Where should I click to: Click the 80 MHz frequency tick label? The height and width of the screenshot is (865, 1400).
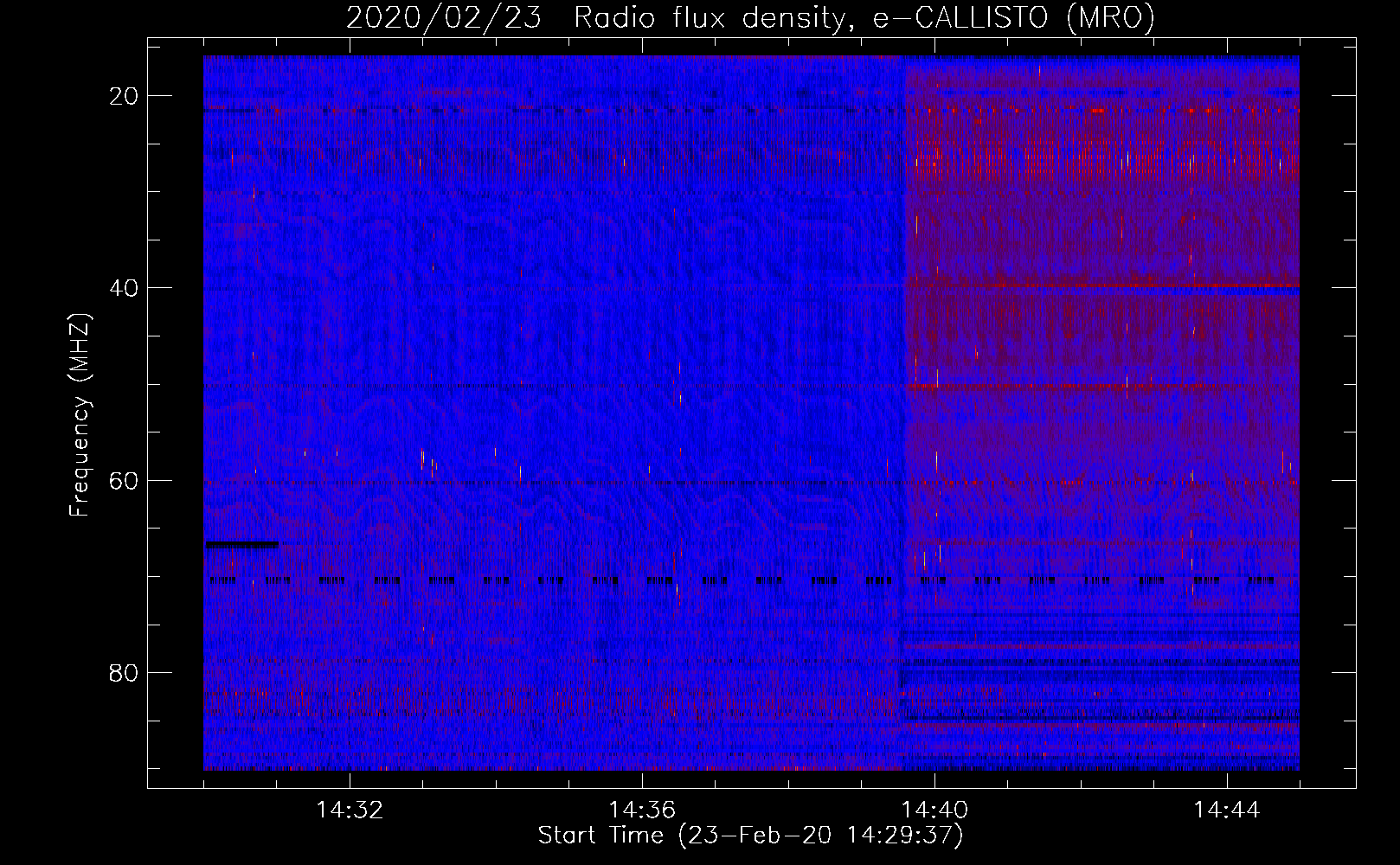point(125,672)
